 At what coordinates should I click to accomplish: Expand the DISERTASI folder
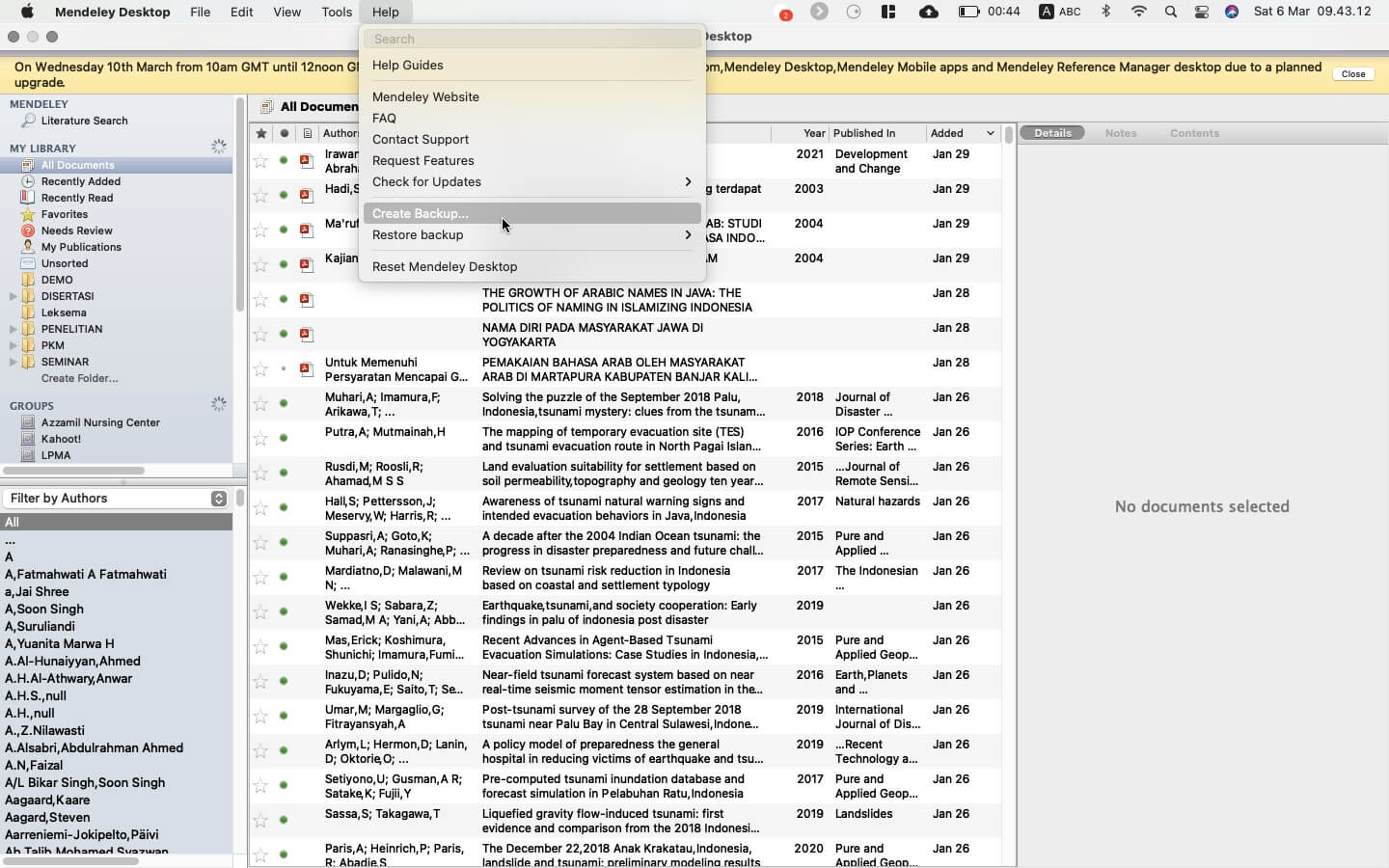13,296
